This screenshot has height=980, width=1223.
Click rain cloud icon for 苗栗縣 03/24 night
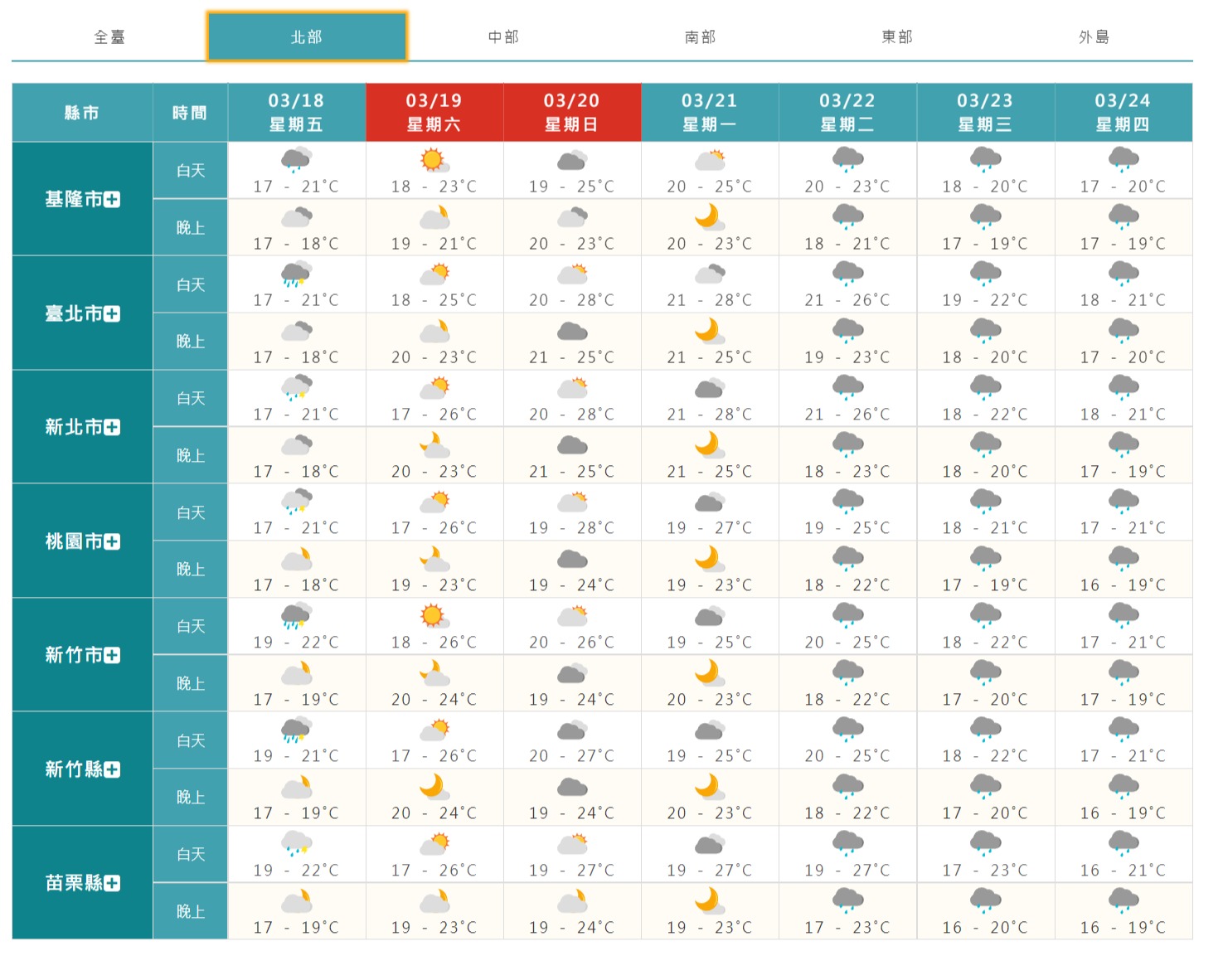(x=1123, y=900)
